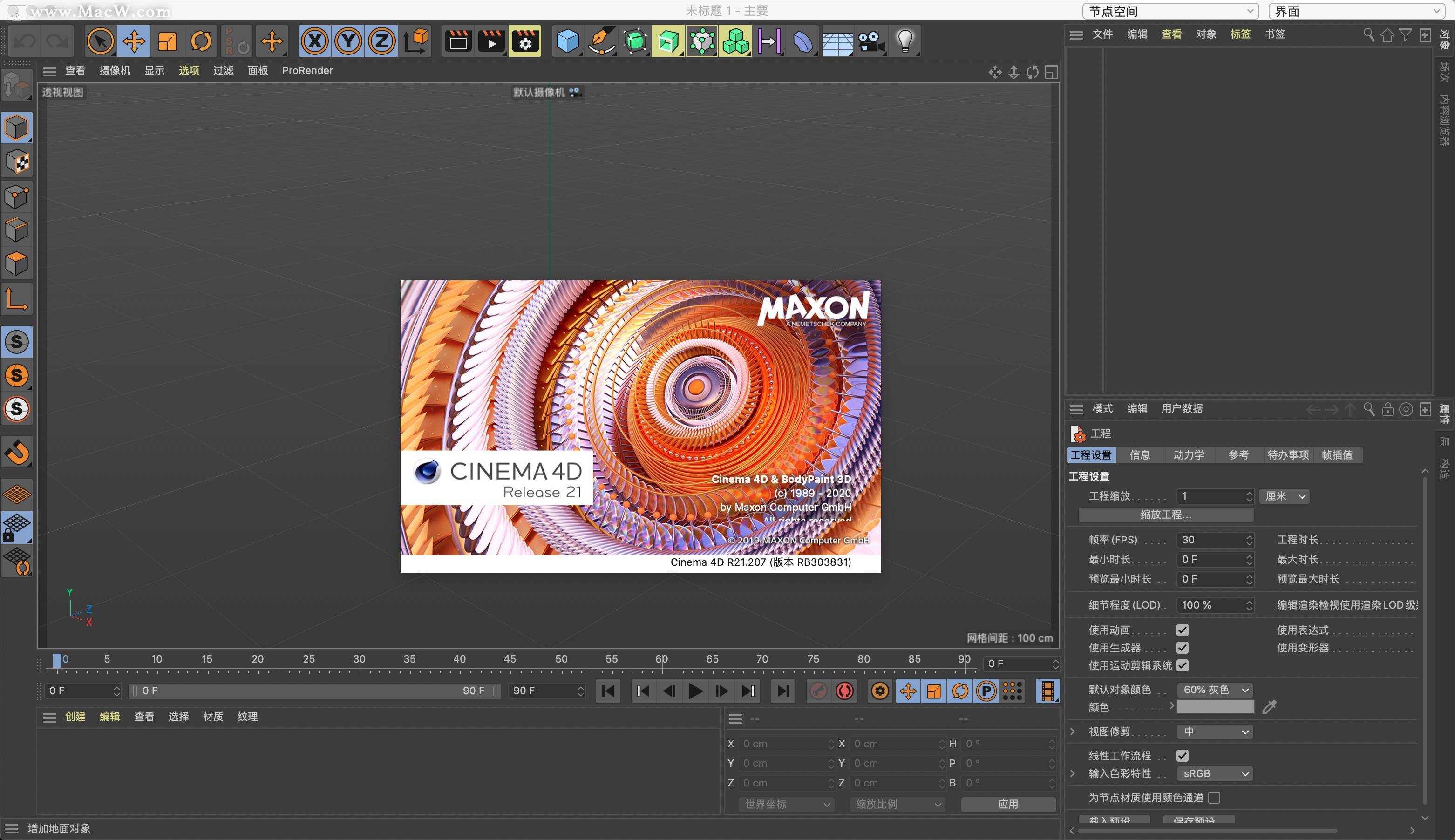Uncheck the 使用动画 checkbox
This screenshot has width=1455, height=840.
point(1182,630)
